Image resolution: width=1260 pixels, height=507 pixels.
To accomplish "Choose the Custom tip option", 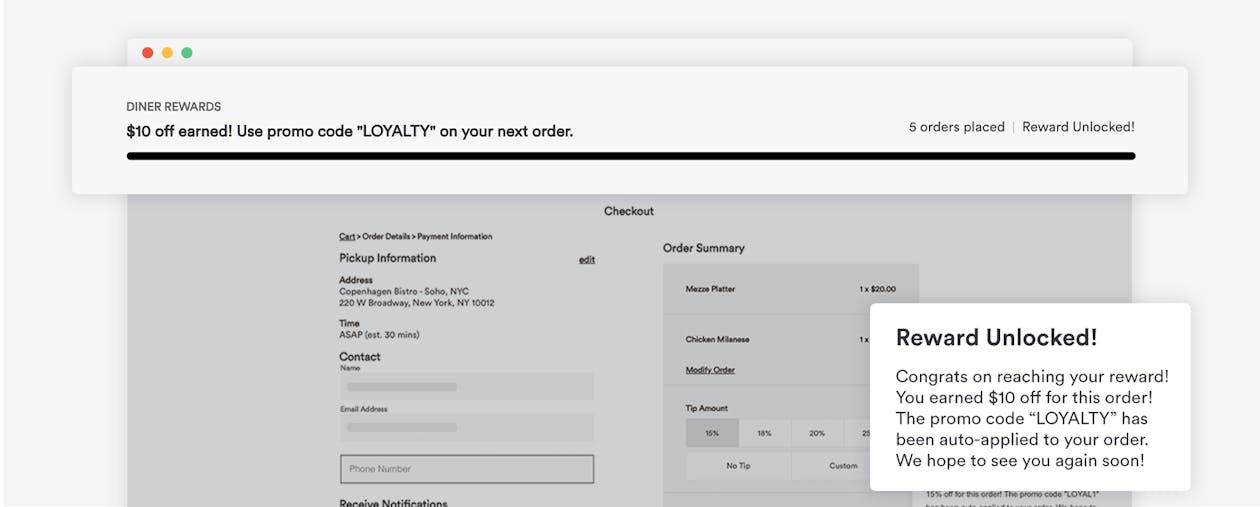I will (843, 466).
